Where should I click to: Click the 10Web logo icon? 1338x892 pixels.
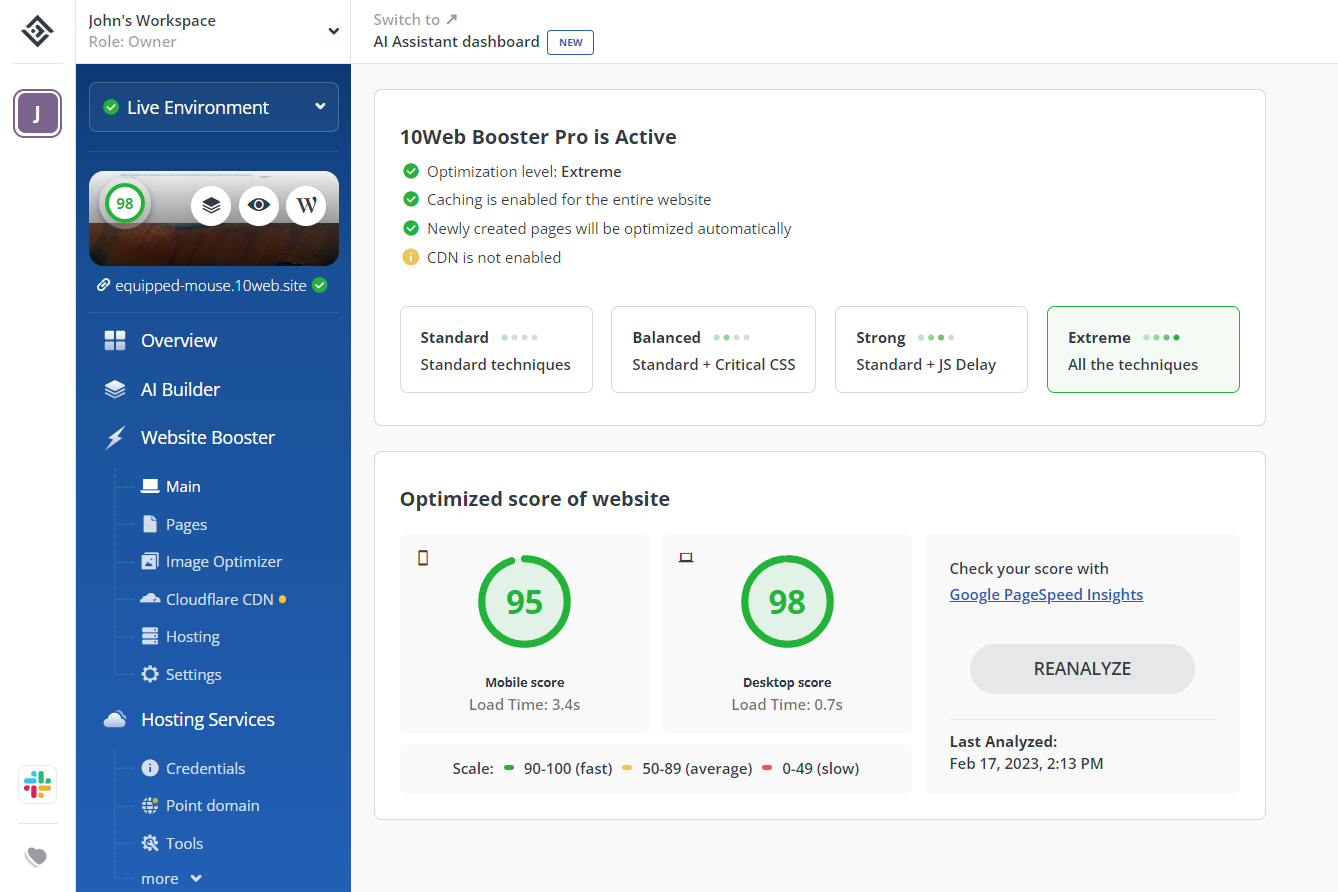(x=37, y=32)
